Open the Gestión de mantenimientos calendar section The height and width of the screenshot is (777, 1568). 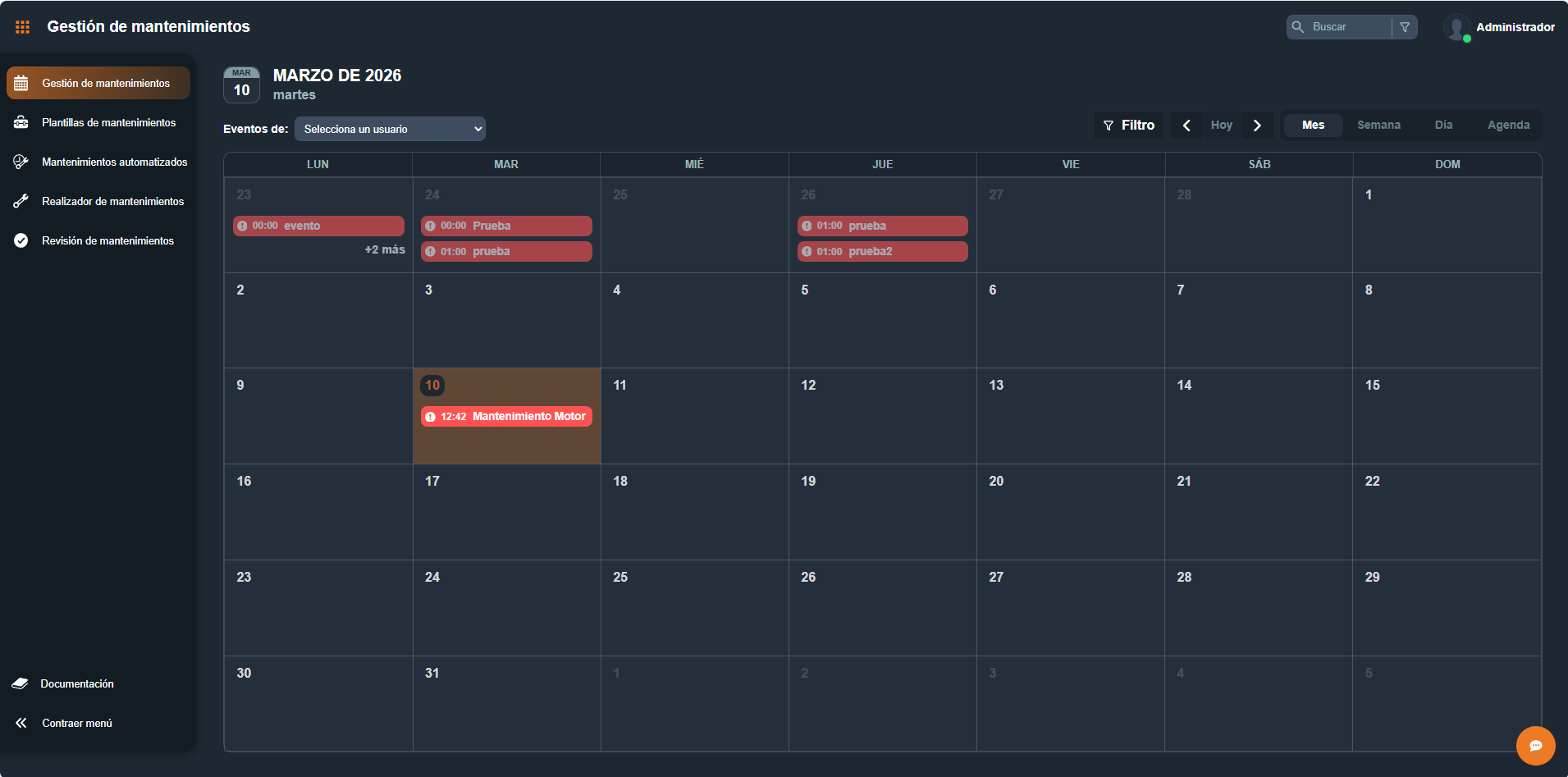[x=98, y=82]
